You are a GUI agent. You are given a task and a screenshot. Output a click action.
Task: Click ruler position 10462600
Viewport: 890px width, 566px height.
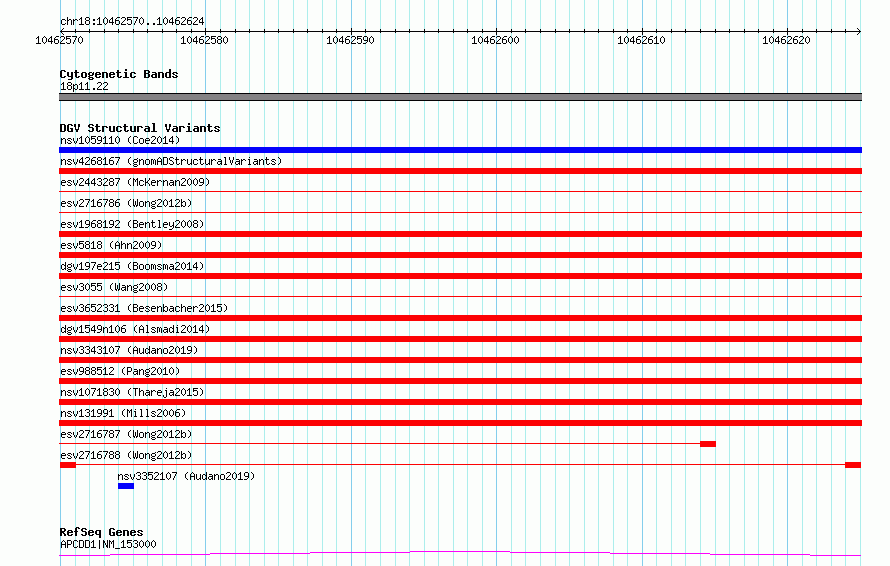[496, 40]
